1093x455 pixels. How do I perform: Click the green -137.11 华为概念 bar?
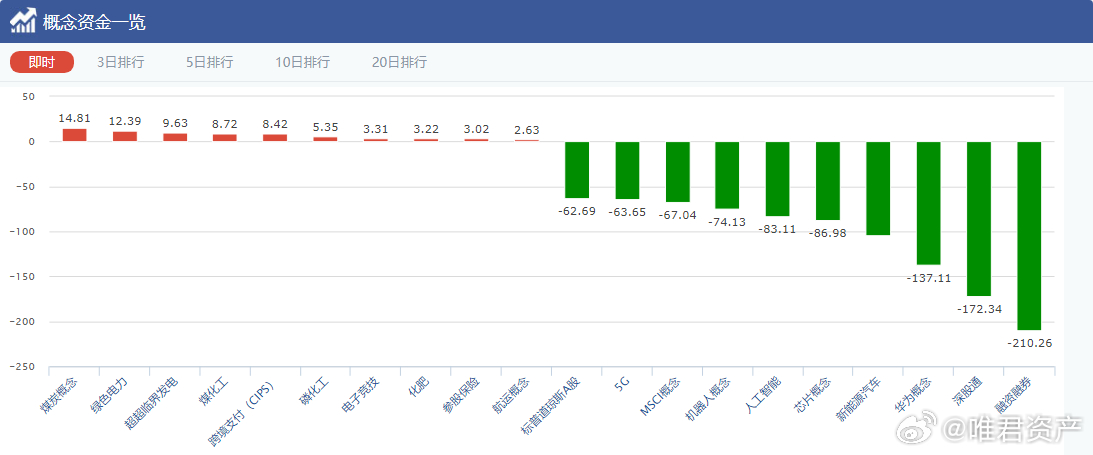(x=929, y=203)
